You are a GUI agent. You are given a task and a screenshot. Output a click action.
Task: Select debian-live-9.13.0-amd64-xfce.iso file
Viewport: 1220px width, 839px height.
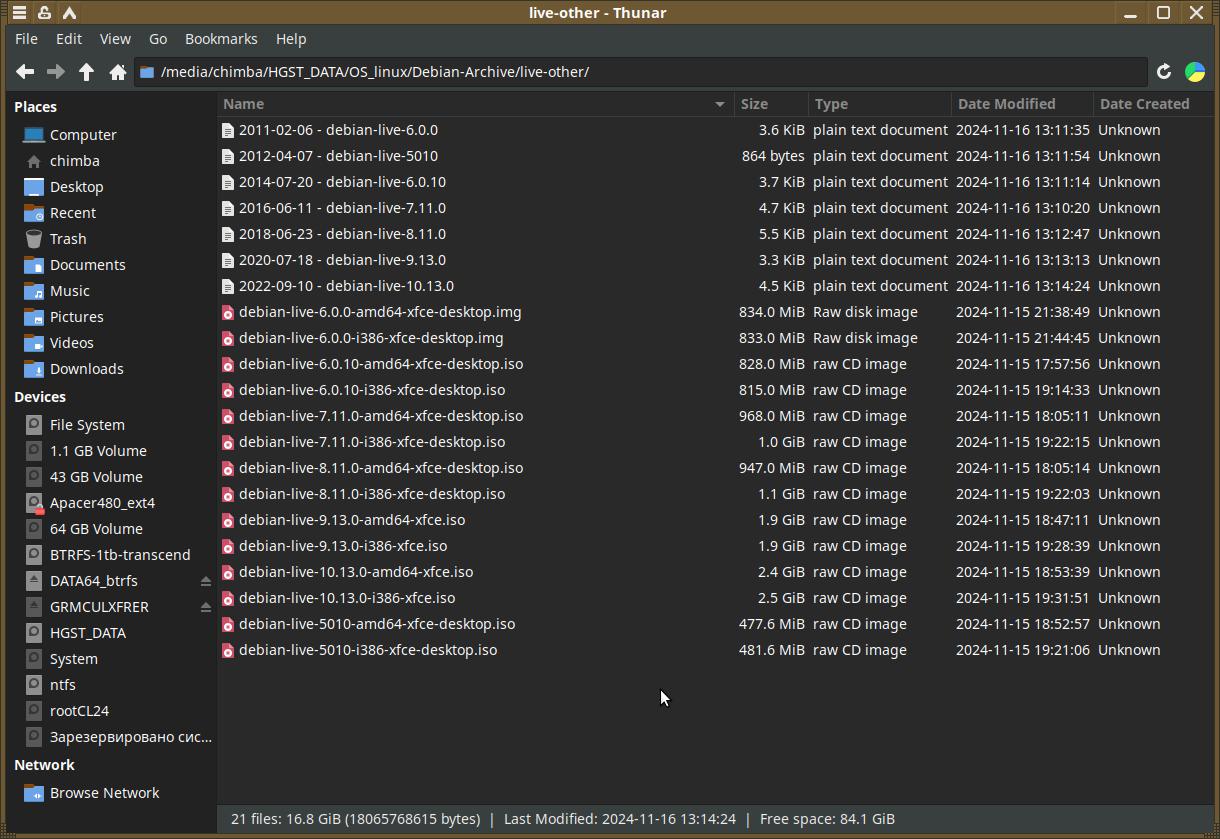[x=352, y=520]
